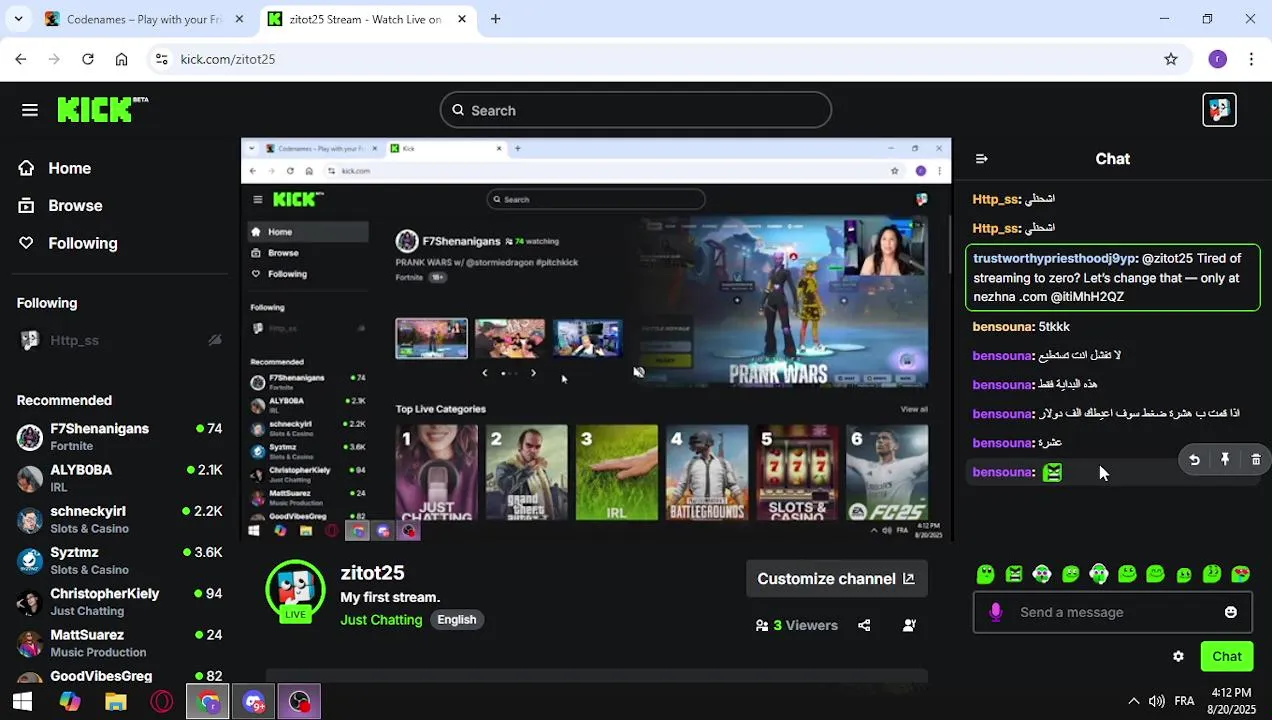1272x720 pixels.
Task: Delete the hovered bensouna chat message
Action: (x=1256, y=460)
